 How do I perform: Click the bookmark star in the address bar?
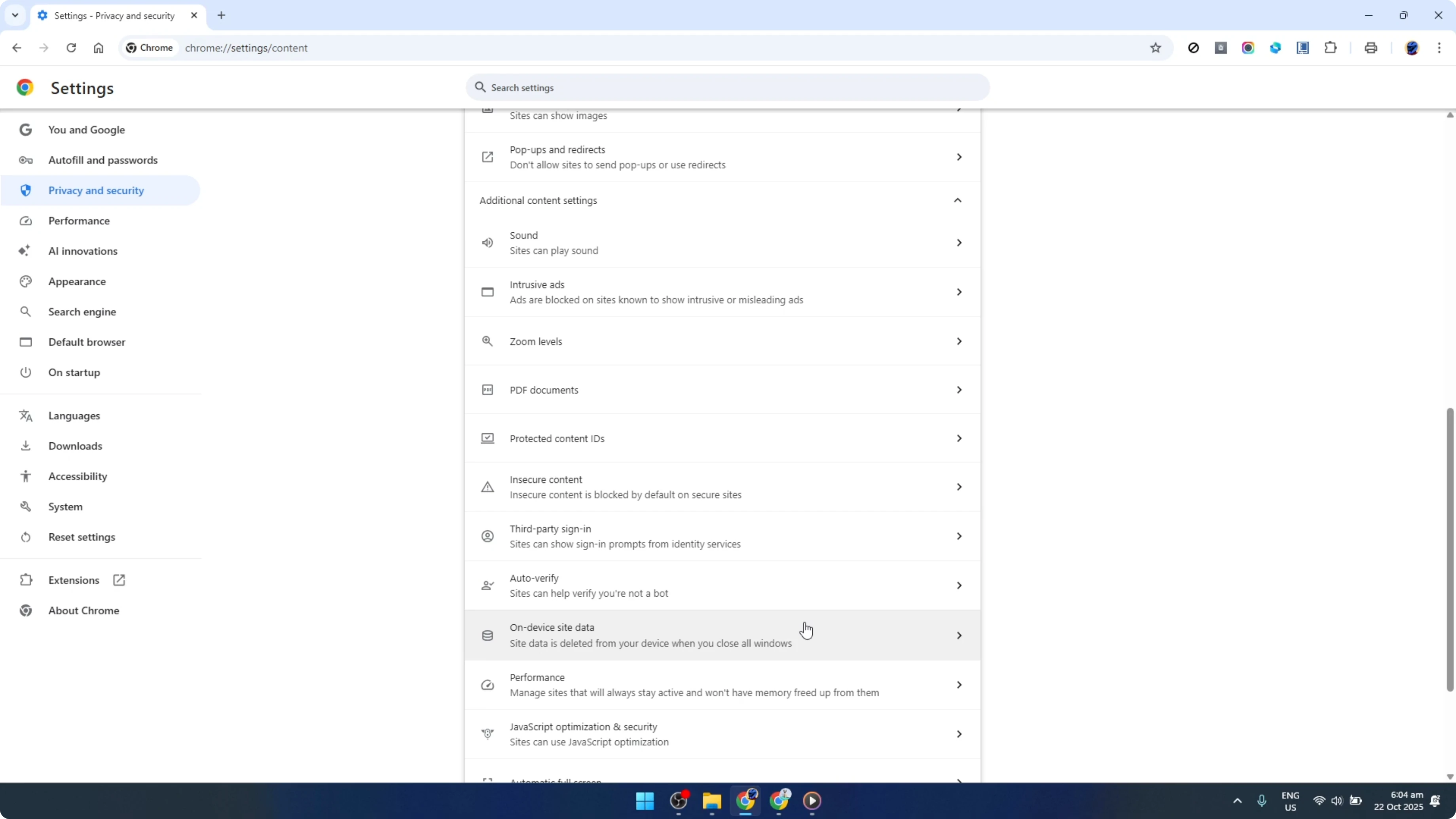pos(1156,48)
